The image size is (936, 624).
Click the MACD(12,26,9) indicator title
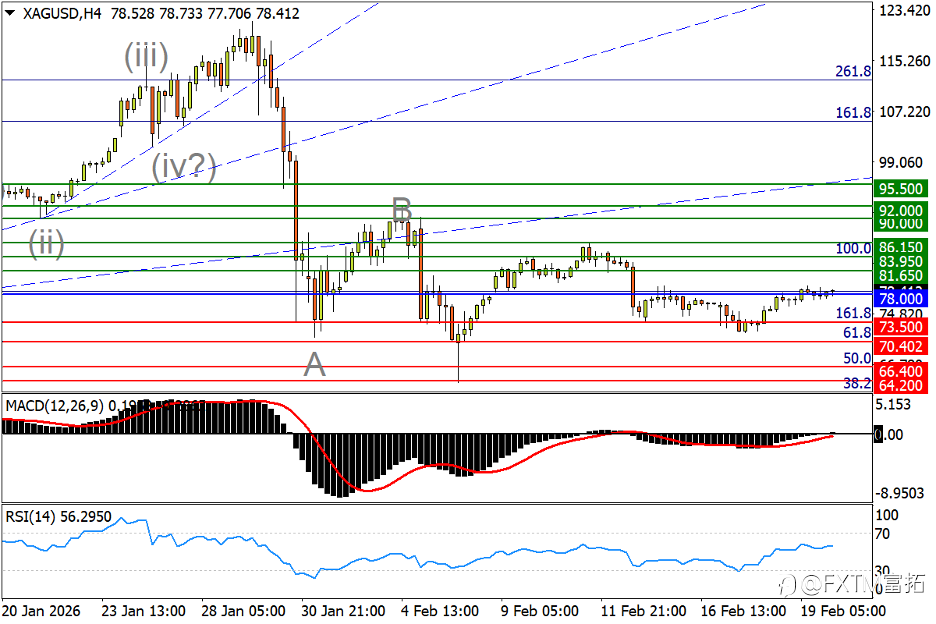point(55,406)
